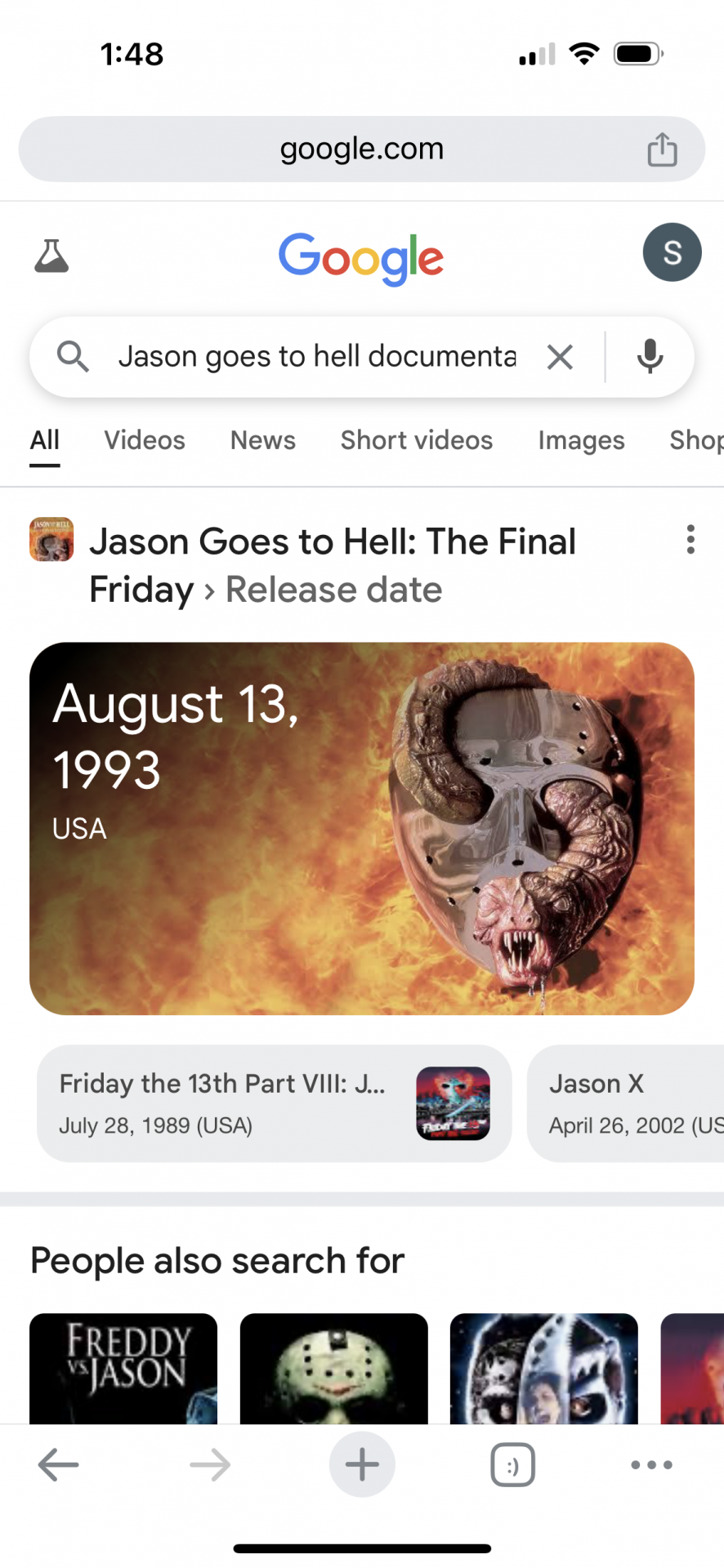Open the tab switcher icon
This screenshot has height=1568, width=724.
(x=512, y=1464)
